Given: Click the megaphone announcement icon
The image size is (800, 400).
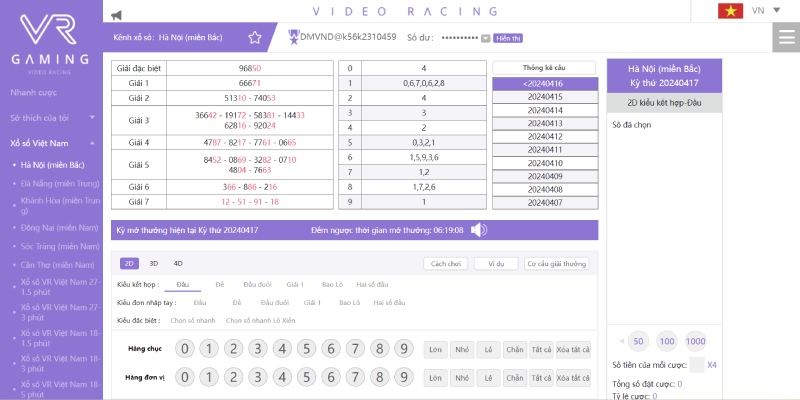Looking at the screenshot, I should click(117, 15).
